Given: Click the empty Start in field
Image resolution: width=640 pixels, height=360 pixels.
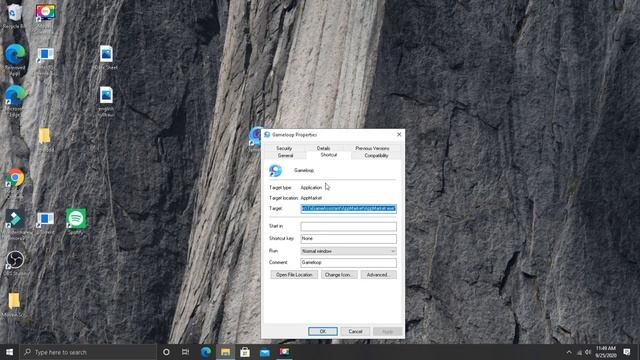Looking at the screenshot, I should point(348,226).
